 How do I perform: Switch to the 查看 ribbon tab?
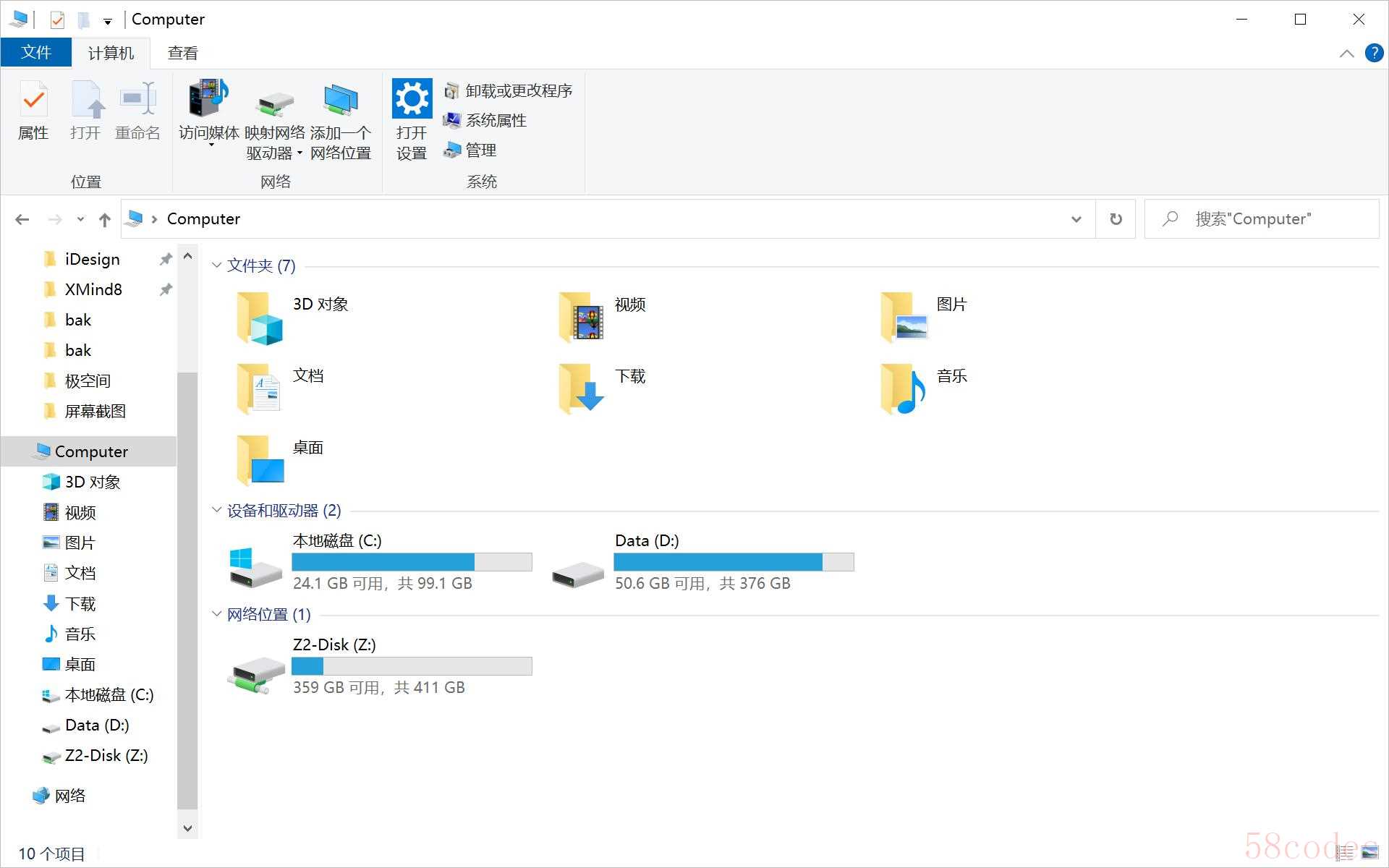(x=182, y=53)
